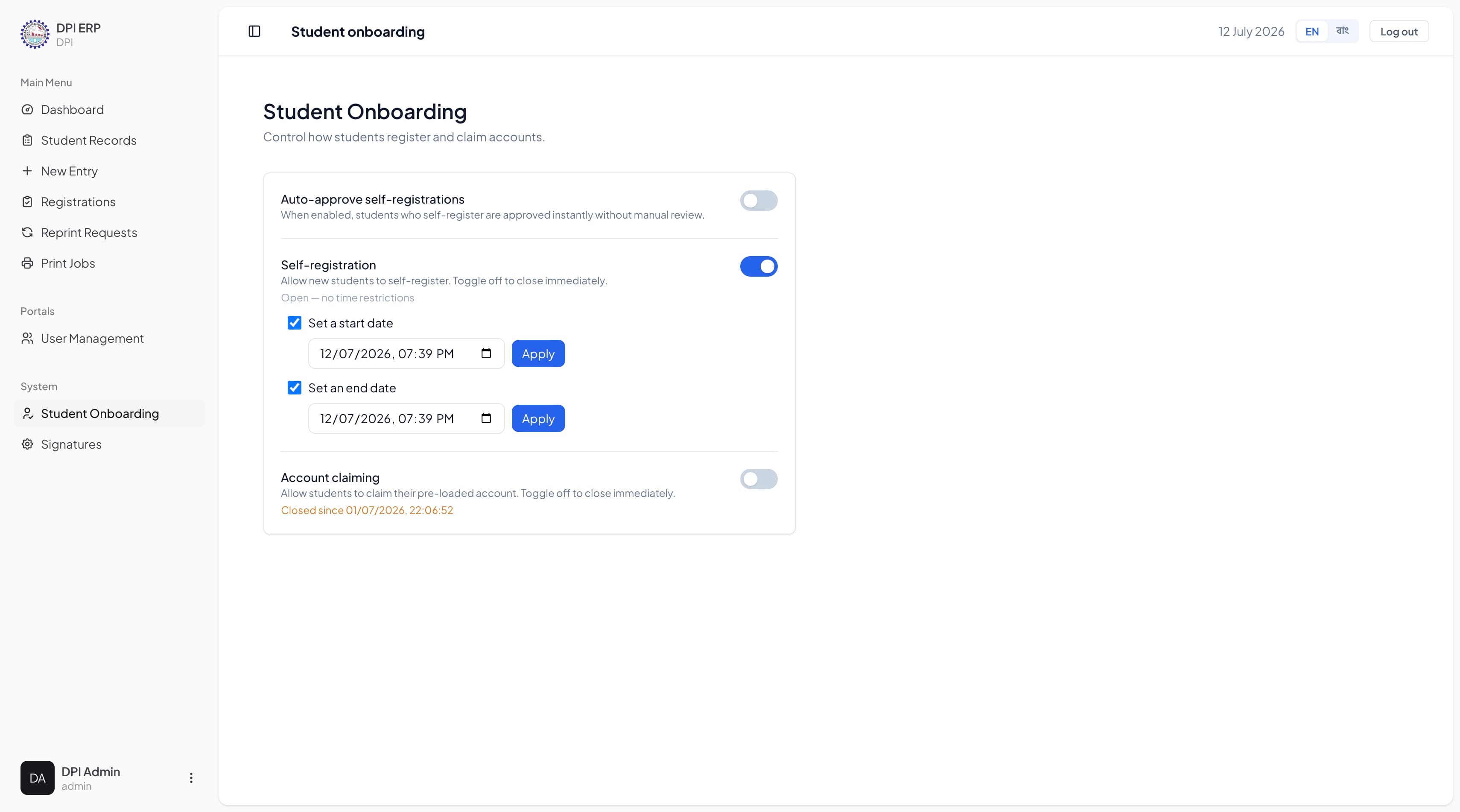Uncheck Set a start date checkbox
The width and height of the screenshot is (1460, 812).
(x=294, y=323)
